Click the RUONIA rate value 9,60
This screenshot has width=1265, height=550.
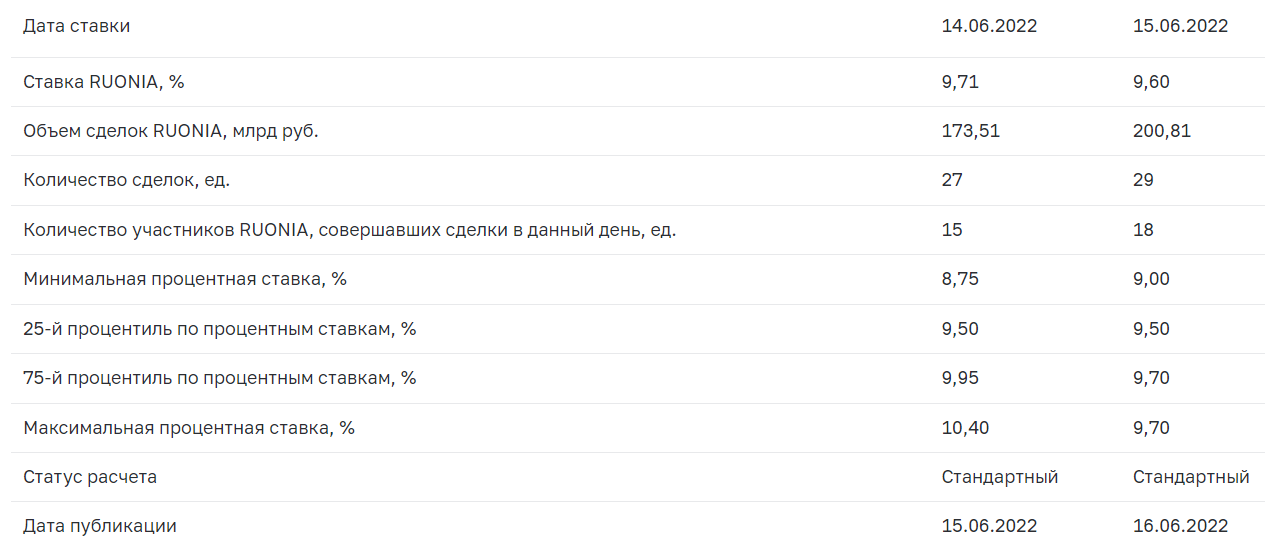pyautogui.click(x=1151, y=82)
